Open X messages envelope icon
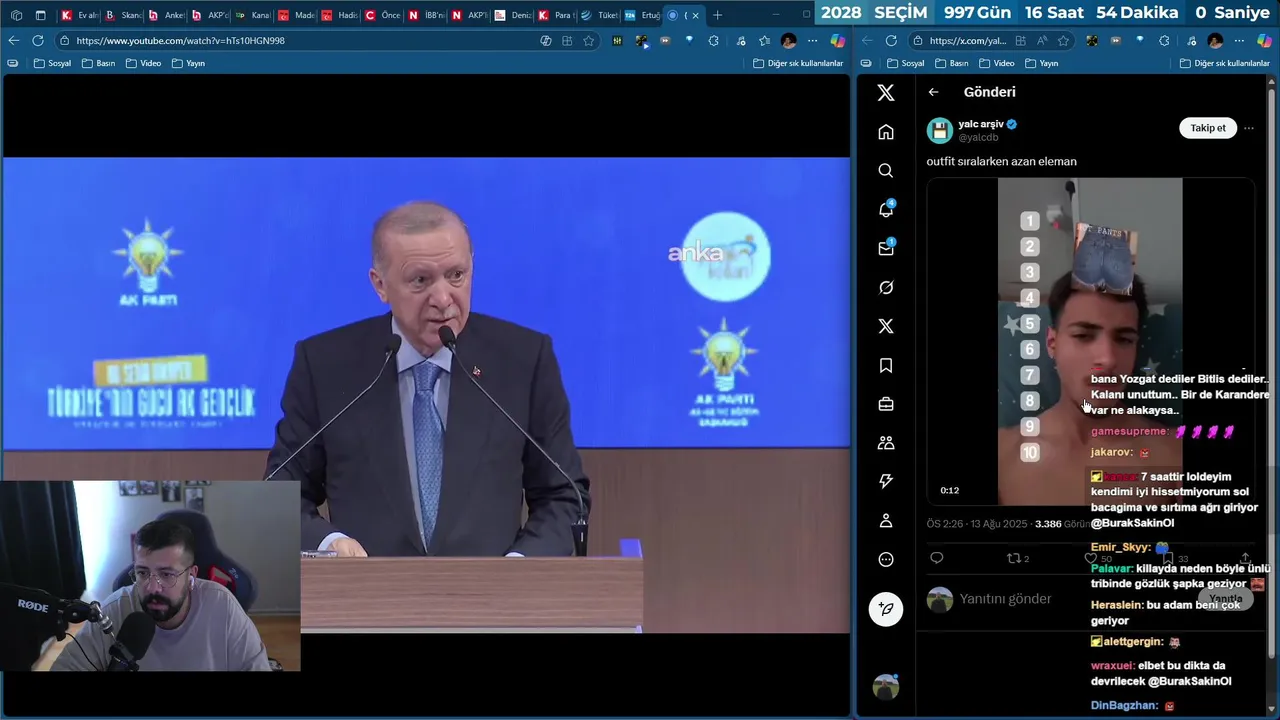 [885, 248]
